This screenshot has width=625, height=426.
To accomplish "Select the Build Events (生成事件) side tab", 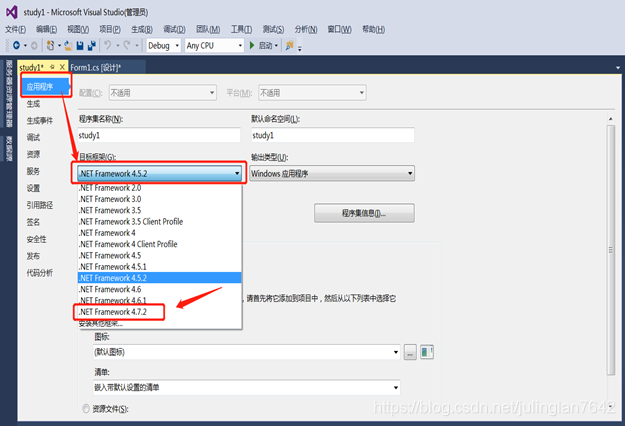I will pos(40,120).
